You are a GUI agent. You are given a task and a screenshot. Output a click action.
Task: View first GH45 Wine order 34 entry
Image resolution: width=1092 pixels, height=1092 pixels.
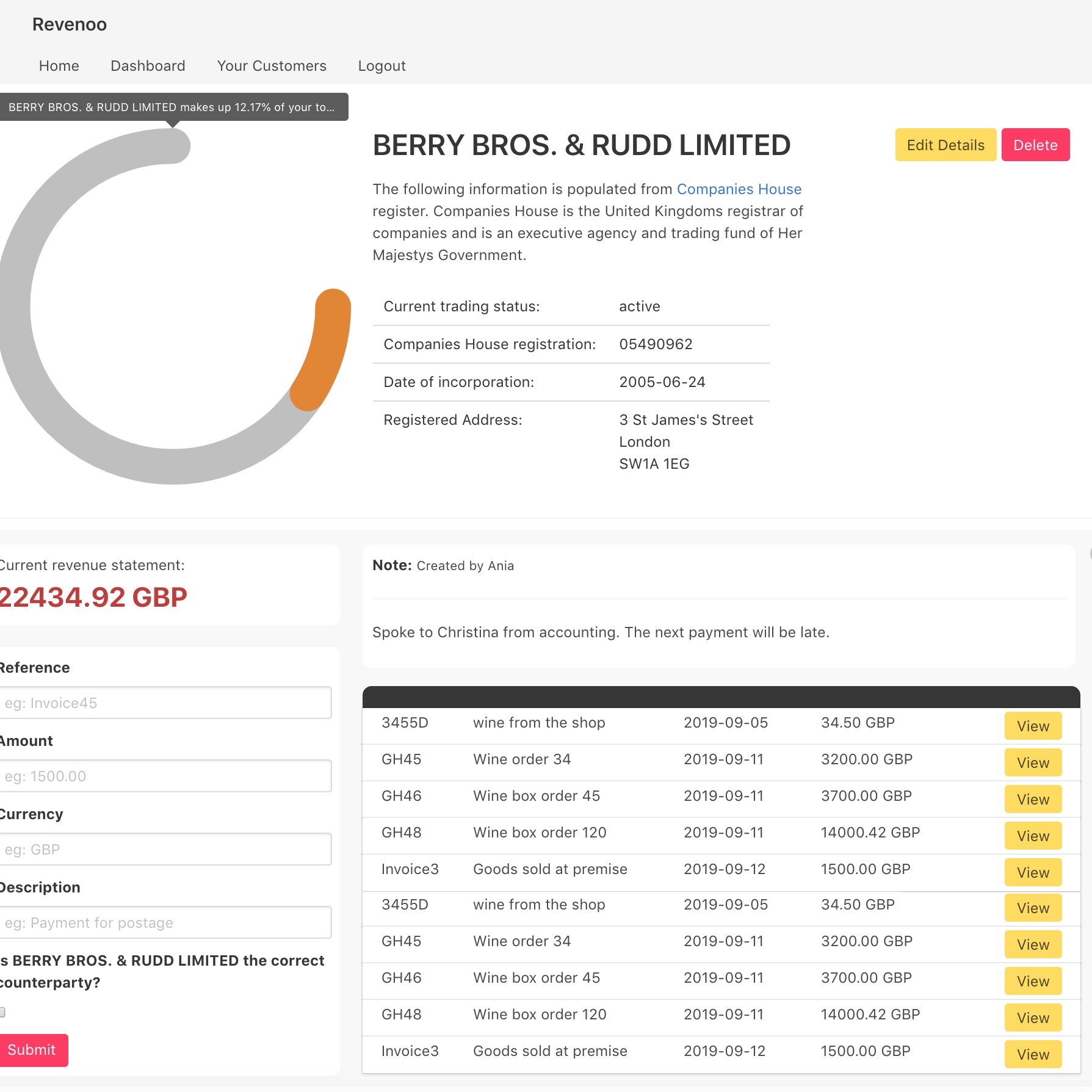(x=1033, y=762)
